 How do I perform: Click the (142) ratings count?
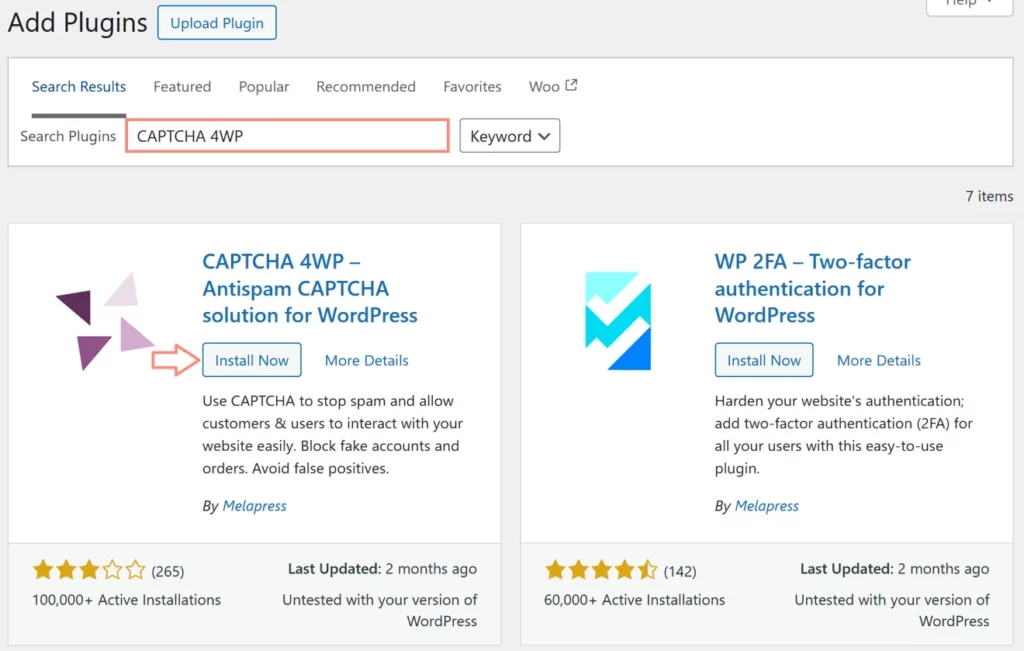click(680, 571)
